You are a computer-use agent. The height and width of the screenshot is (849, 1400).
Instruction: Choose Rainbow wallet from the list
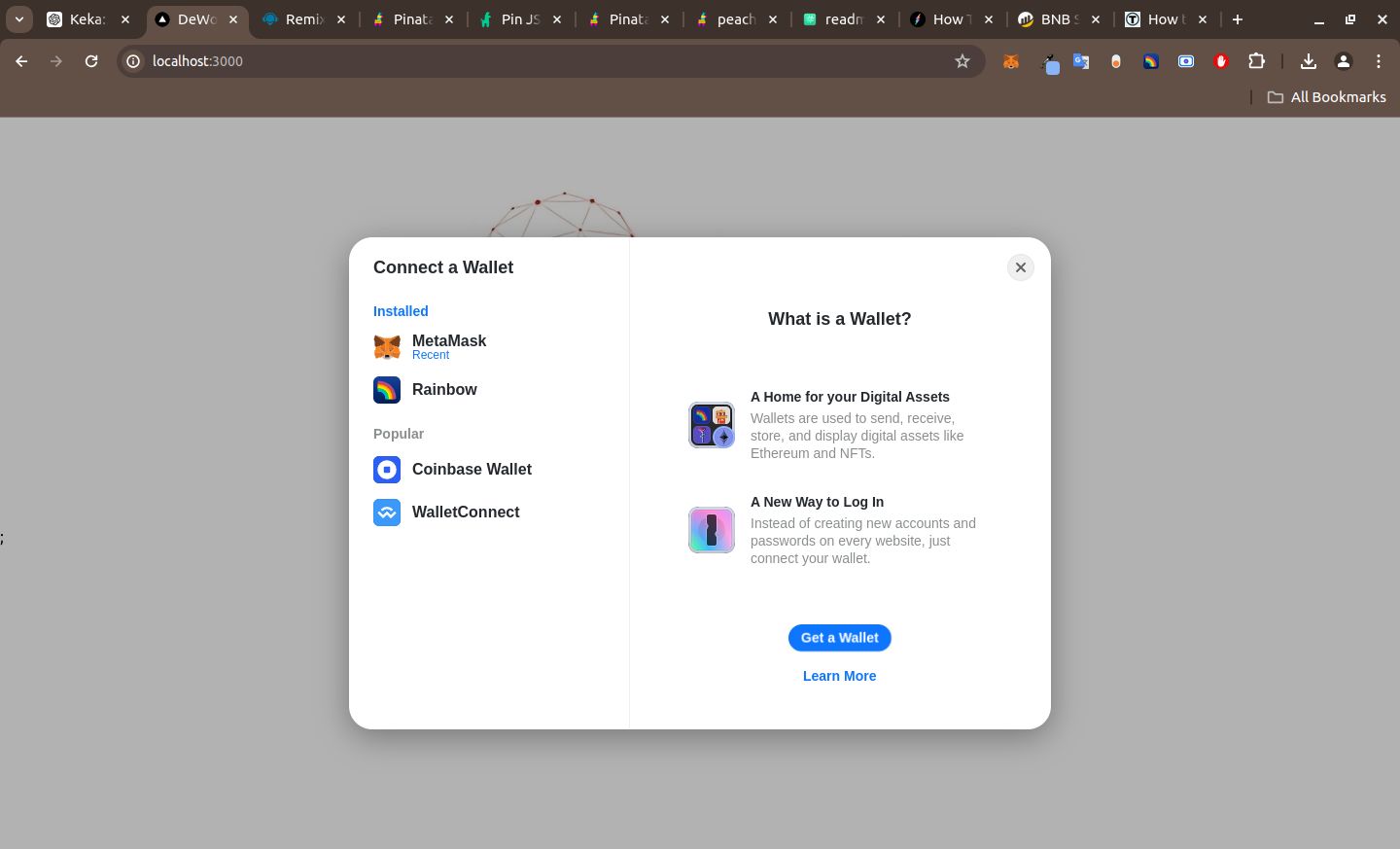489,390
